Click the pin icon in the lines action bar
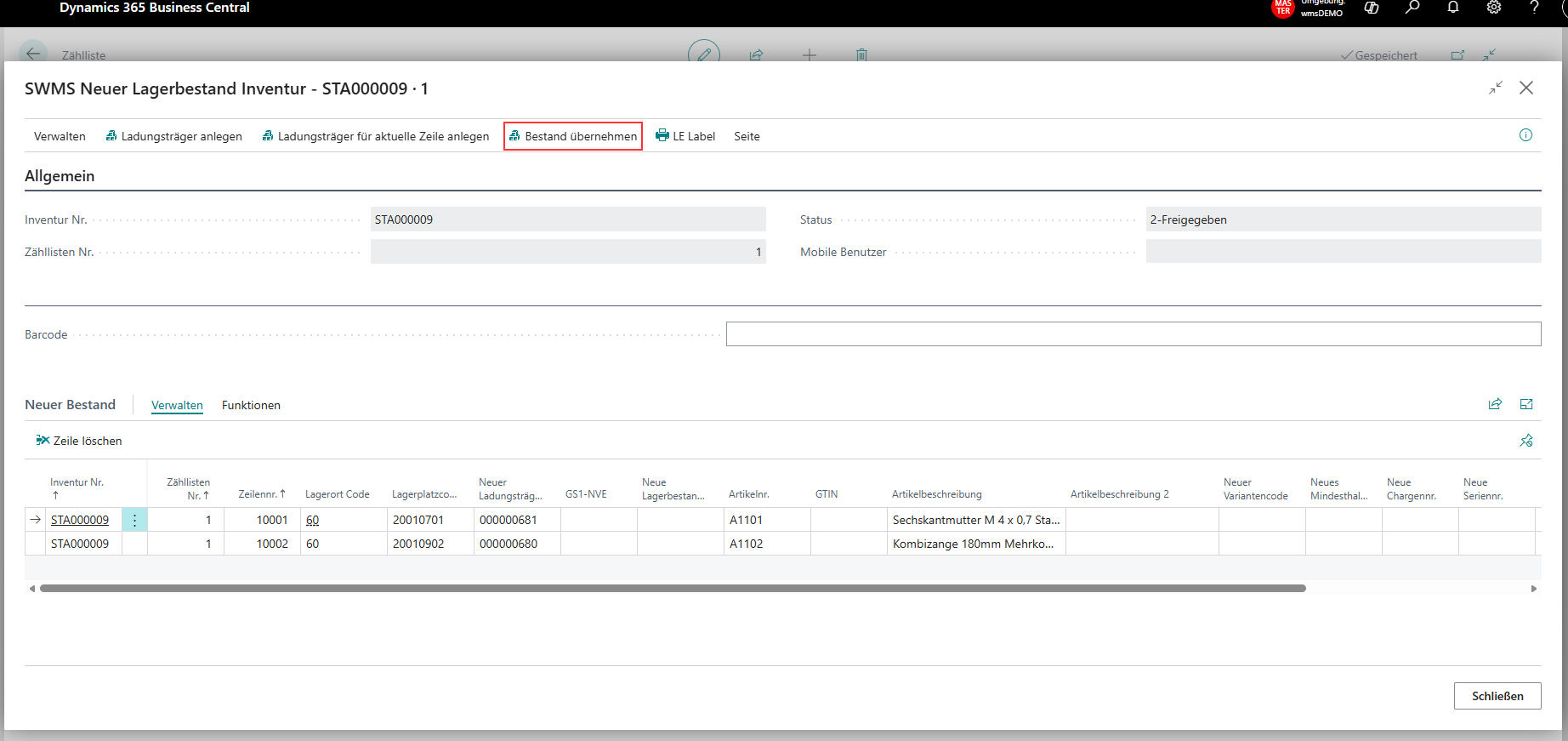 1526,441
